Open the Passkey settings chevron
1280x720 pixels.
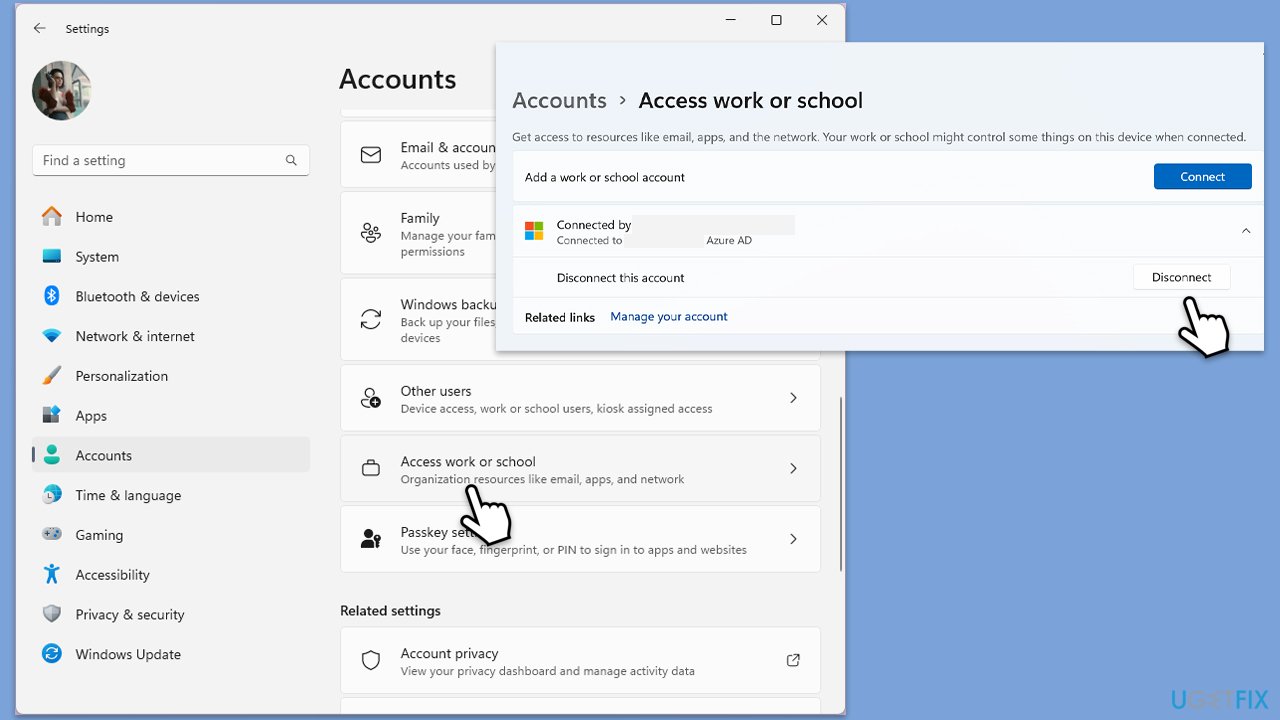[x=793, y=539]
